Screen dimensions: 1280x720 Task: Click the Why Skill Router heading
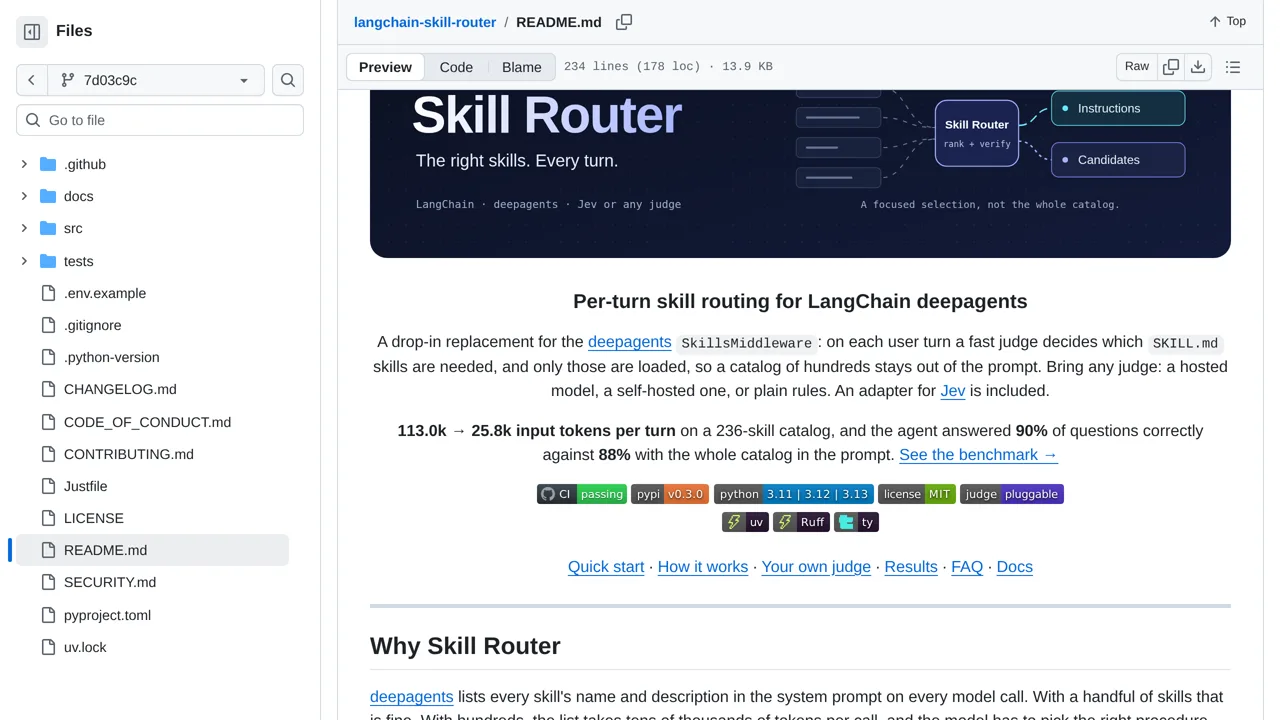[465, 646]
